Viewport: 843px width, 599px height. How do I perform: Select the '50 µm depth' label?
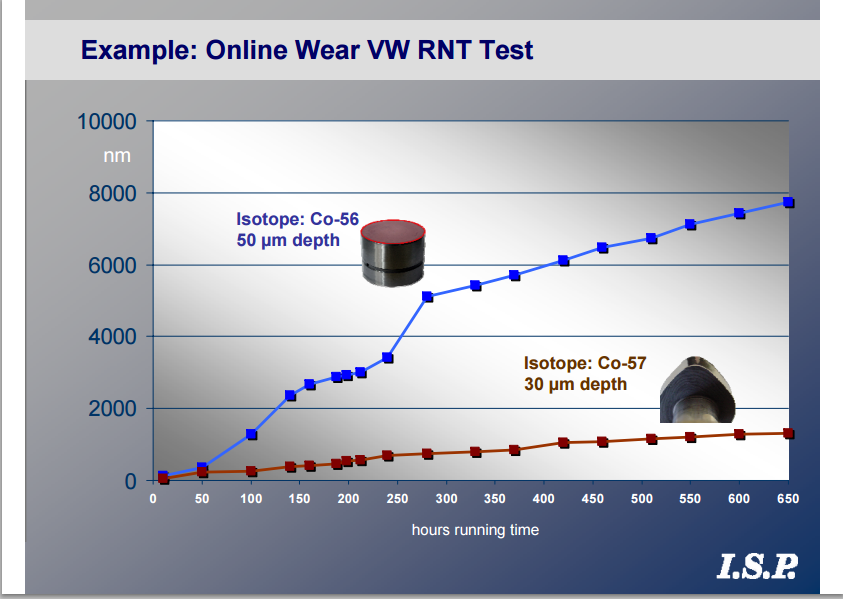point(288,240)
